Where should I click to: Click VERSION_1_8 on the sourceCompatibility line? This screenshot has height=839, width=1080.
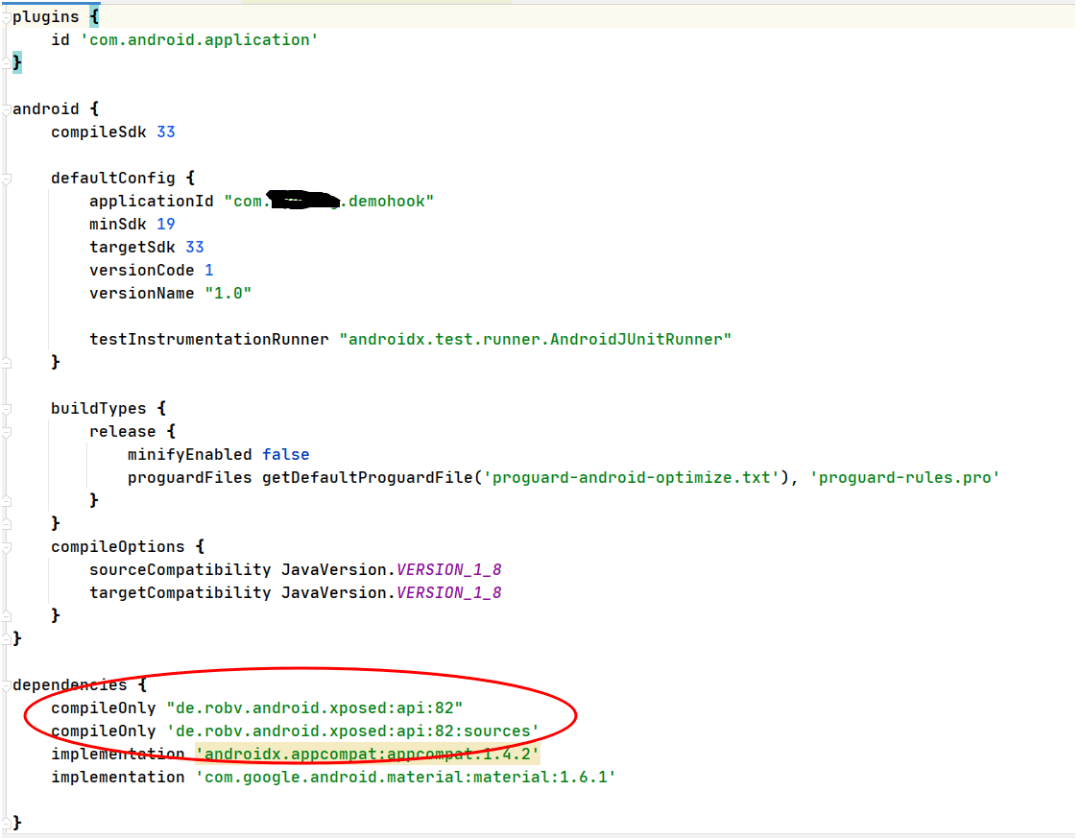449,569
